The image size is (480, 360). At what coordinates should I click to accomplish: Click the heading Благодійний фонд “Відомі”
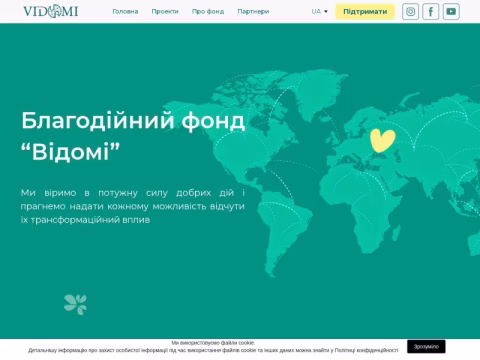pos(133,136)
